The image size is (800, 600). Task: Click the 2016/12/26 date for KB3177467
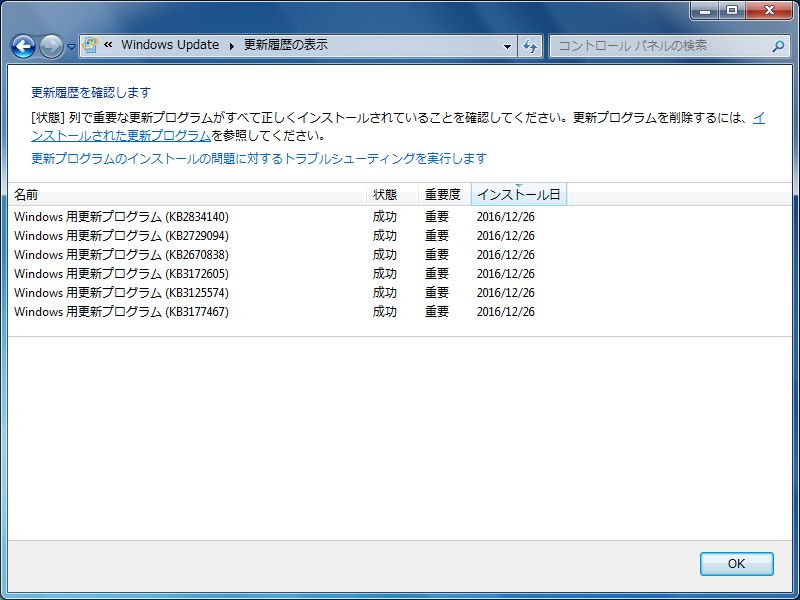[506, 311]
